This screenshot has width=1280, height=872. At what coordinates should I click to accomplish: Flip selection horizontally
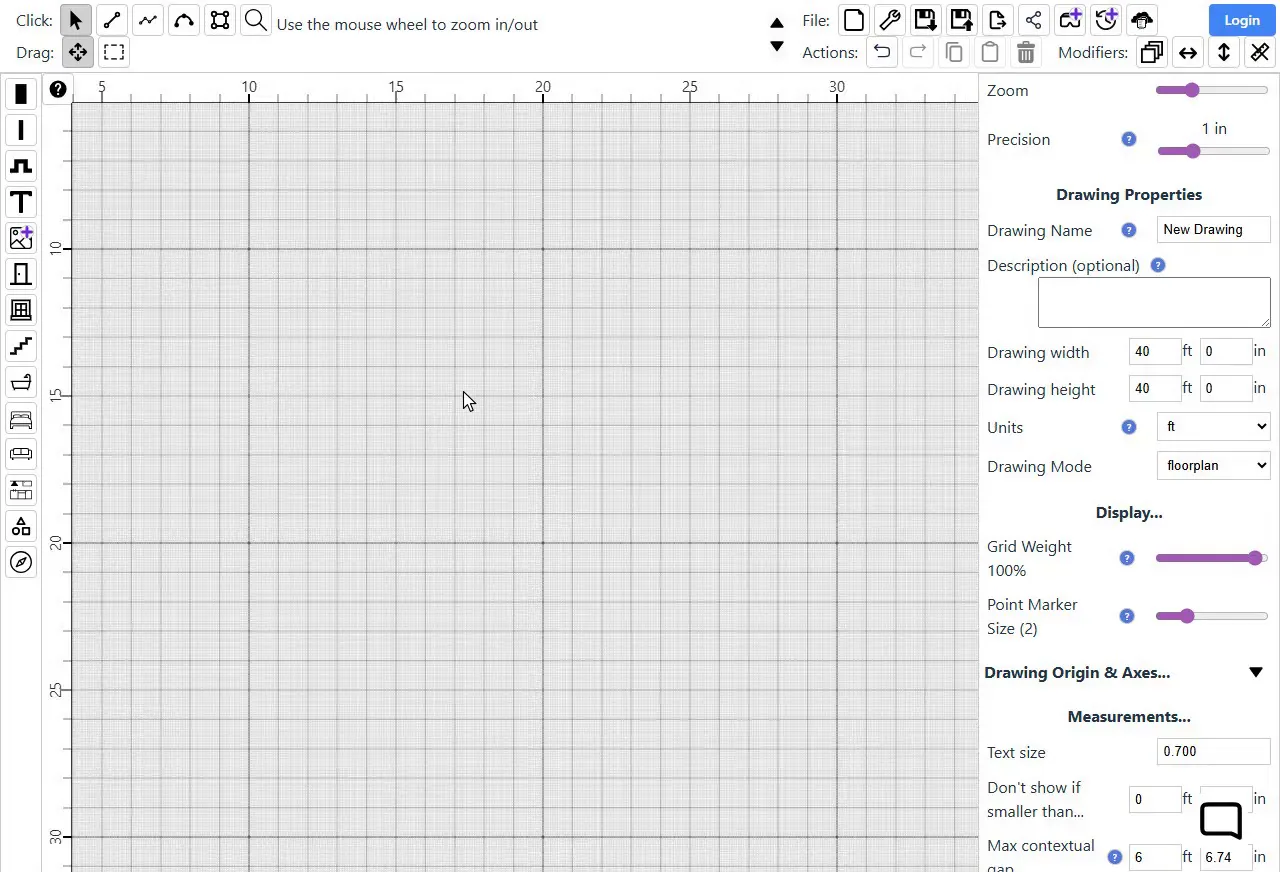pos(1188,52)
